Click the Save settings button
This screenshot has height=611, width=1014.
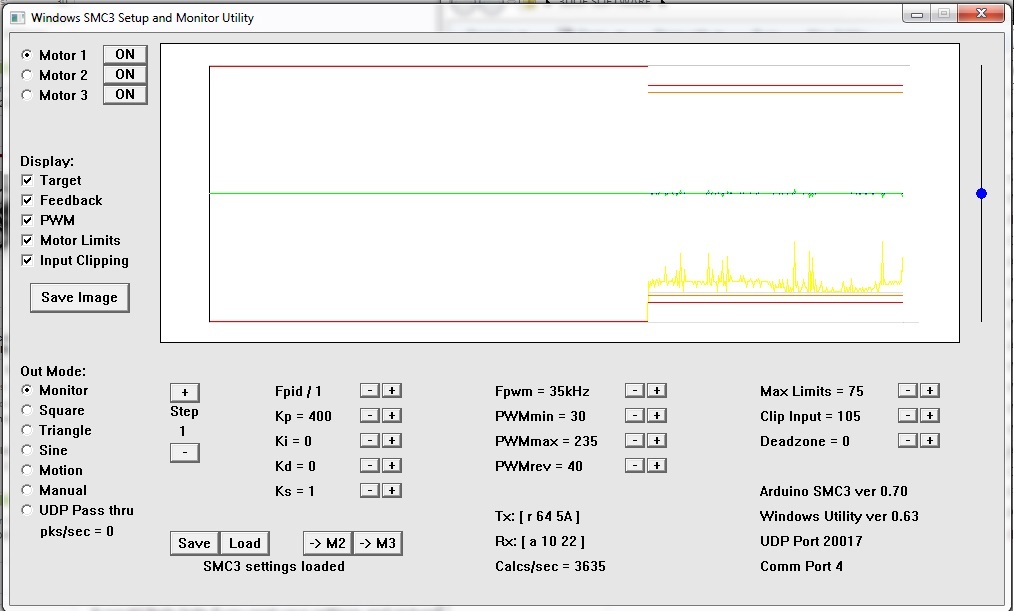(195, 543)
